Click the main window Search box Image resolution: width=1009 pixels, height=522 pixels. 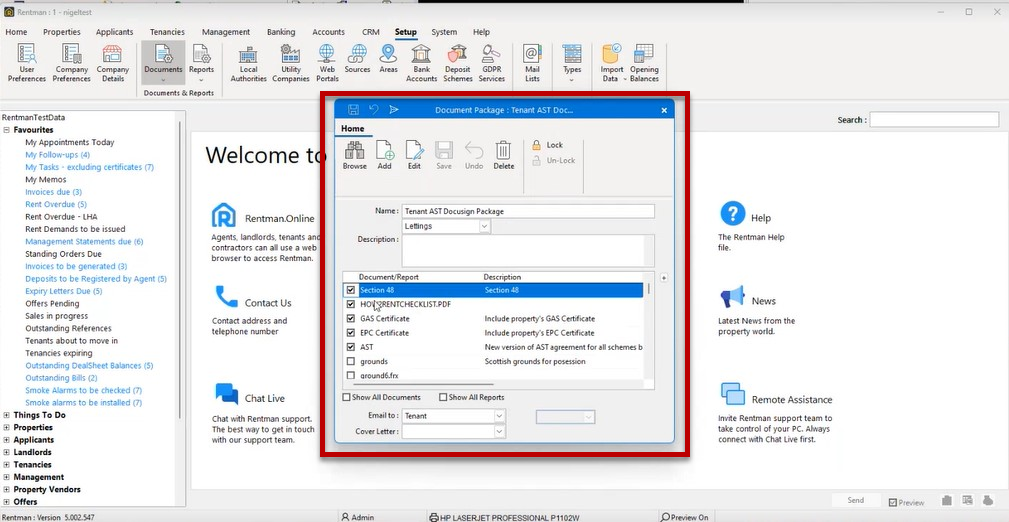click(x=934, y=120)
